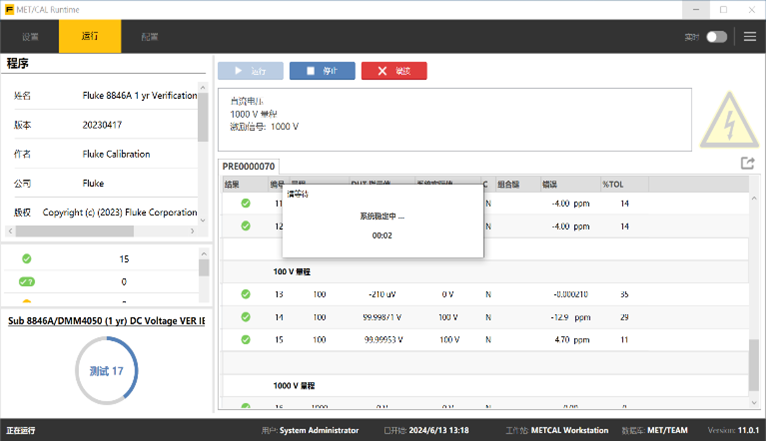The height and width of the screenshot is (441, 766).
Task: Open the Sub 8846A/DMM4050 DC Voltage link
Action: tap(106, 321)
